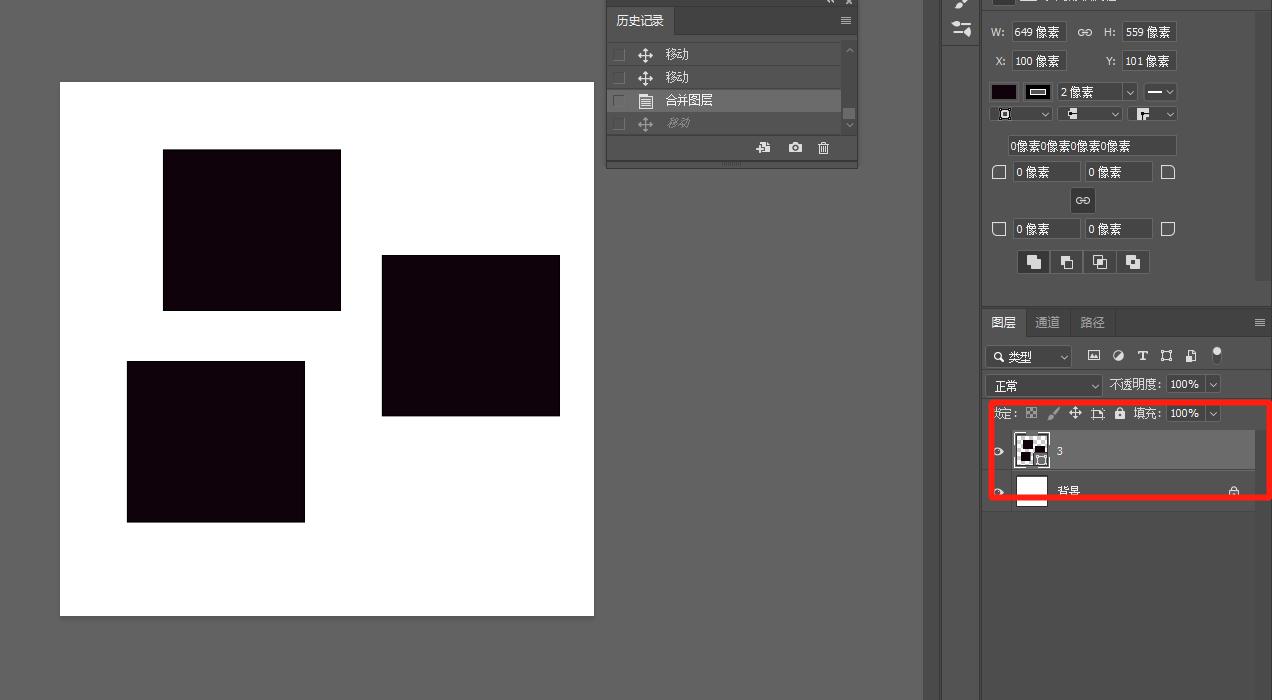Click the lock transparent pixels checkerboard icon
The height and width of the screenshot is (700, 1272).
[1031, 413]
